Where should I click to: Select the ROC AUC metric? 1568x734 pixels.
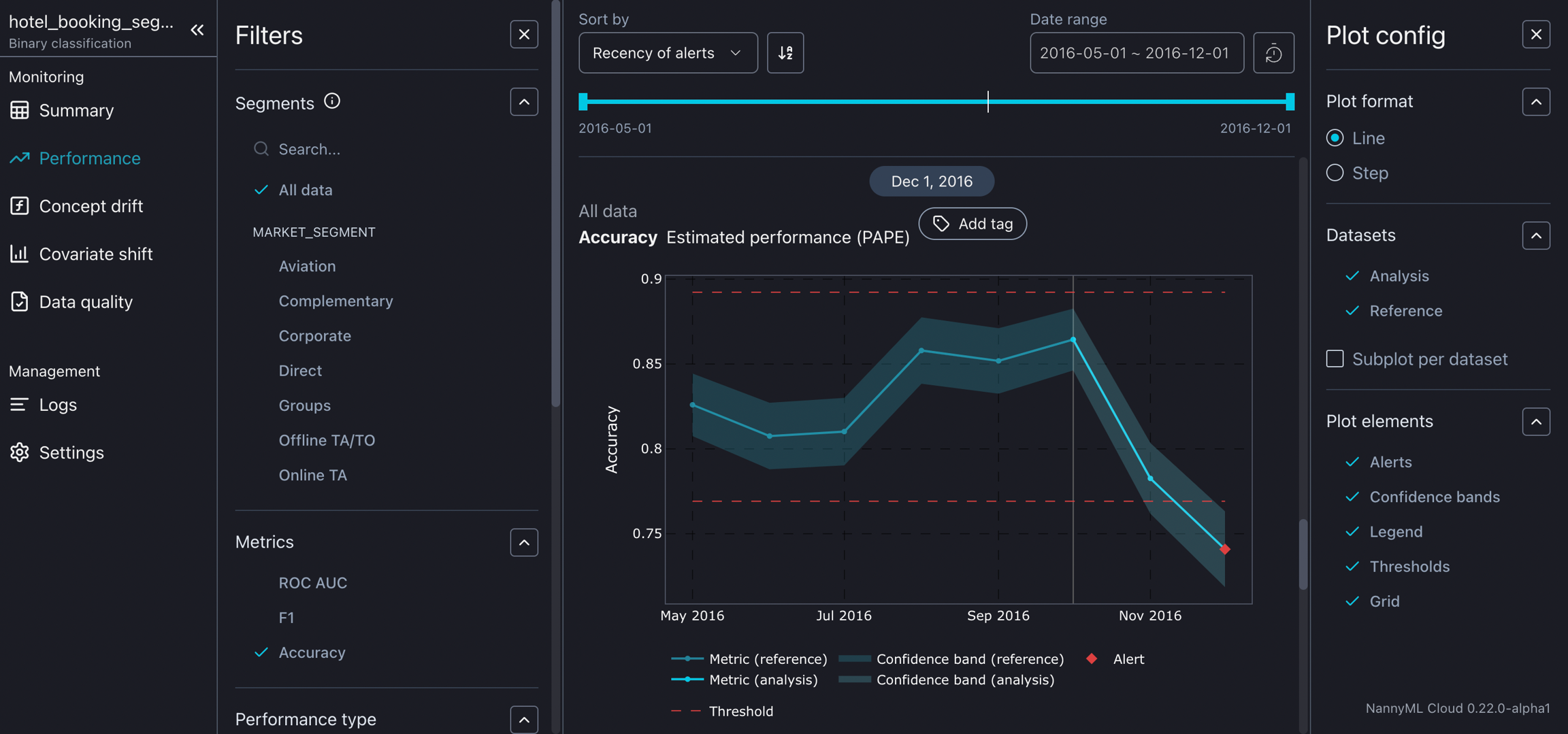(312, 583)
